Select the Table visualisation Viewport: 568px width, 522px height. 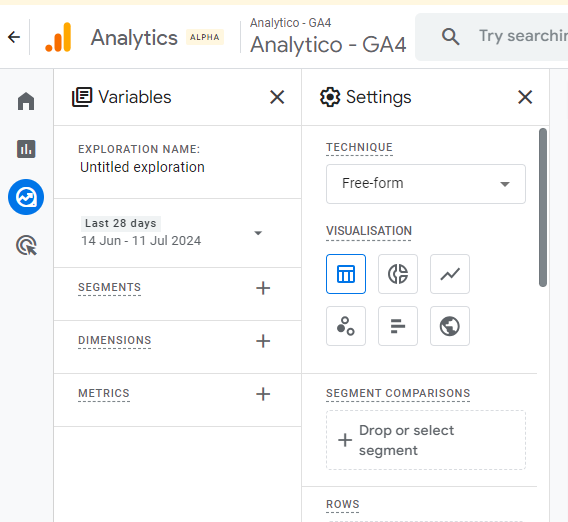click(x=346, y=274)
